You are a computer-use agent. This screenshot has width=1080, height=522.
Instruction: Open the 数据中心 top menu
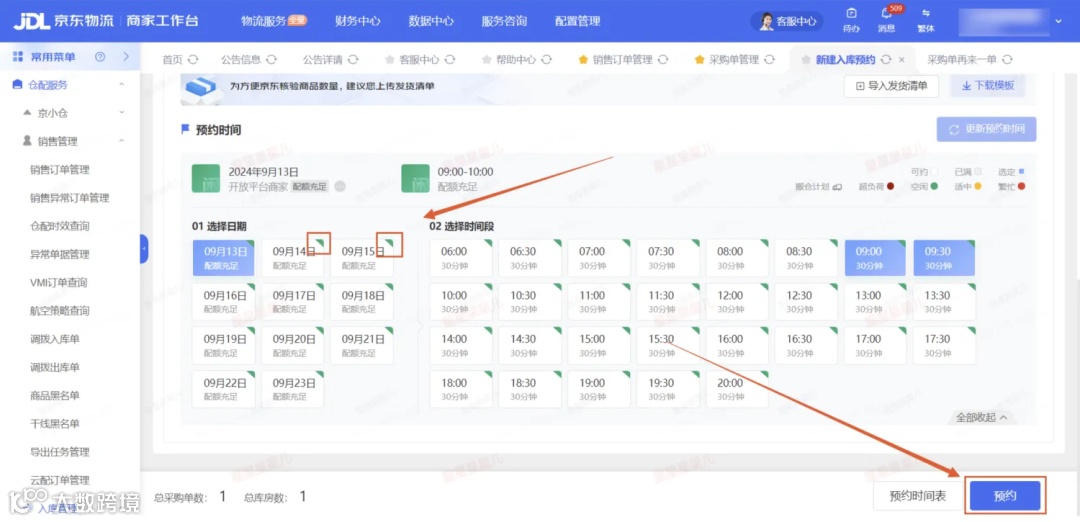coord(430,21)
